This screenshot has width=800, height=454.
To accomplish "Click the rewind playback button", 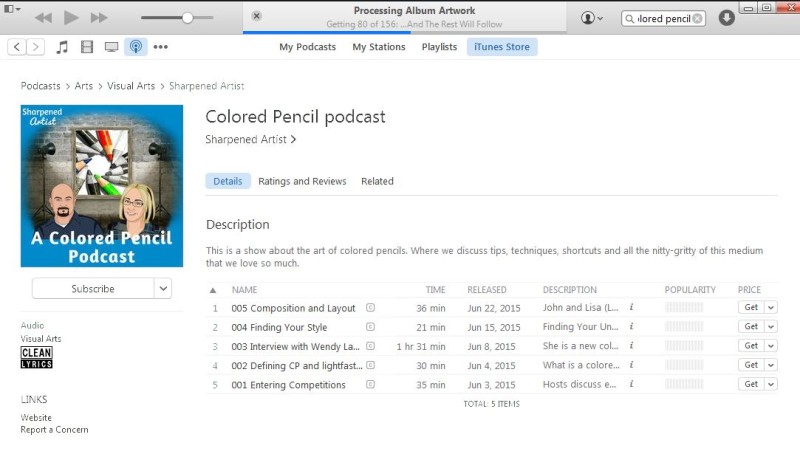I will click(43, 18).
